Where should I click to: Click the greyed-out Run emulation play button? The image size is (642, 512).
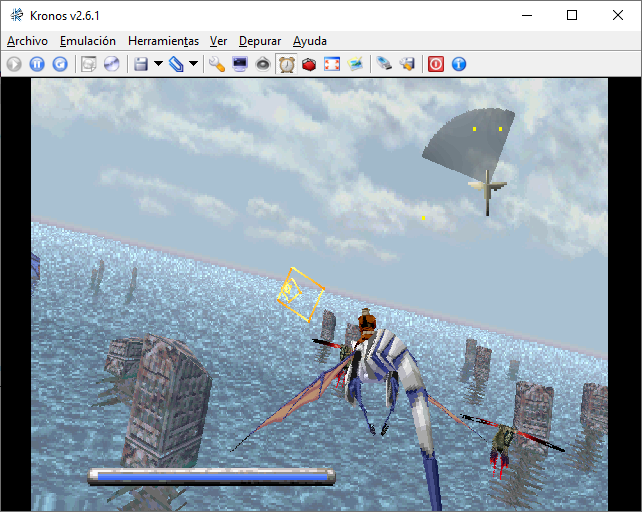(14, 64)
